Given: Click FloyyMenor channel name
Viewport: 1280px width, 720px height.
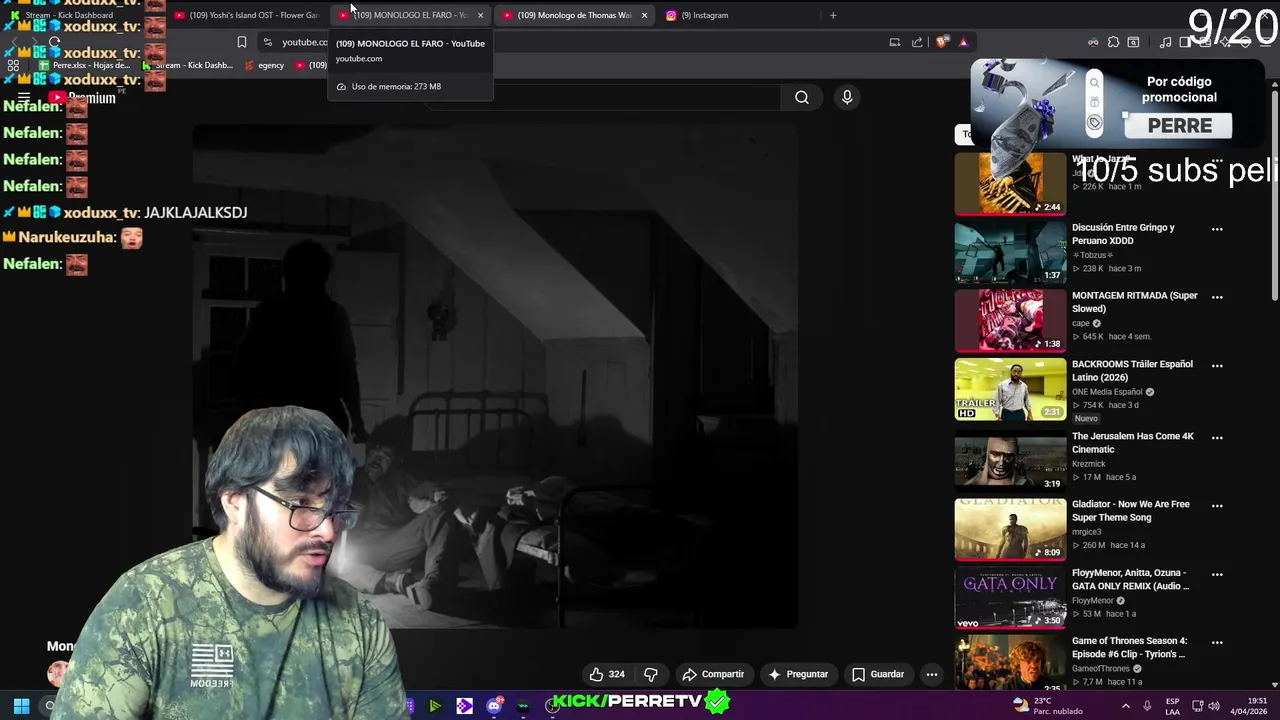Looking at the screenshot, I should 1092,601.
